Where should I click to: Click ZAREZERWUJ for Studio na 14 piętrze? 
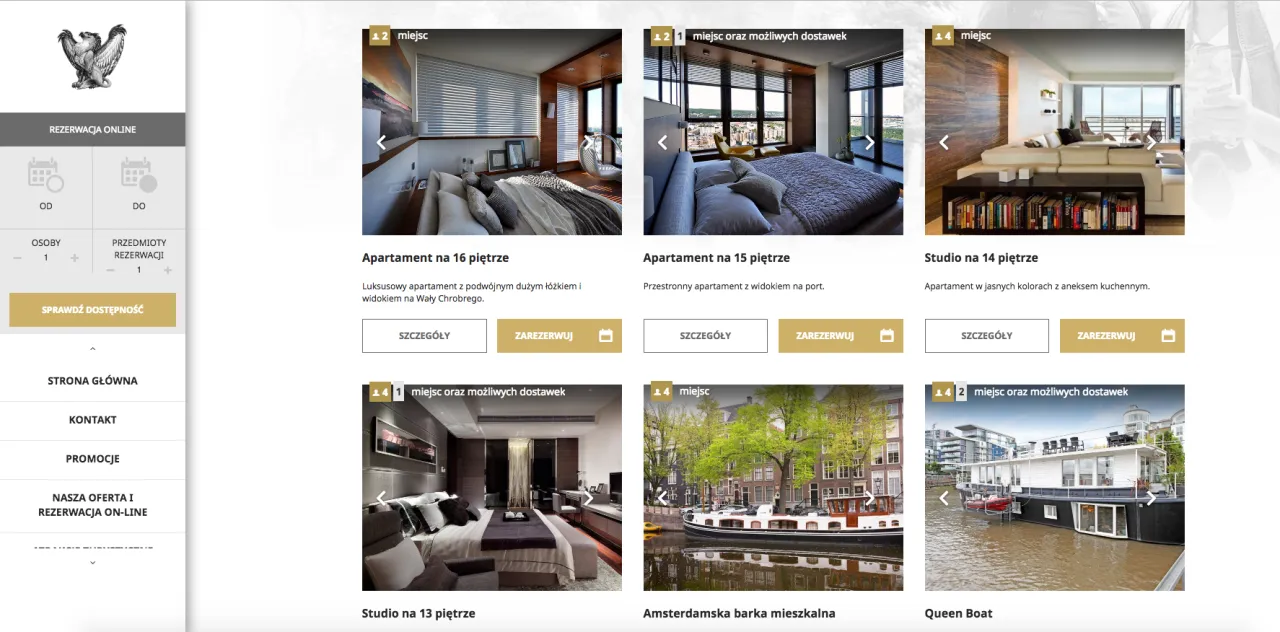coord(1122,336)
